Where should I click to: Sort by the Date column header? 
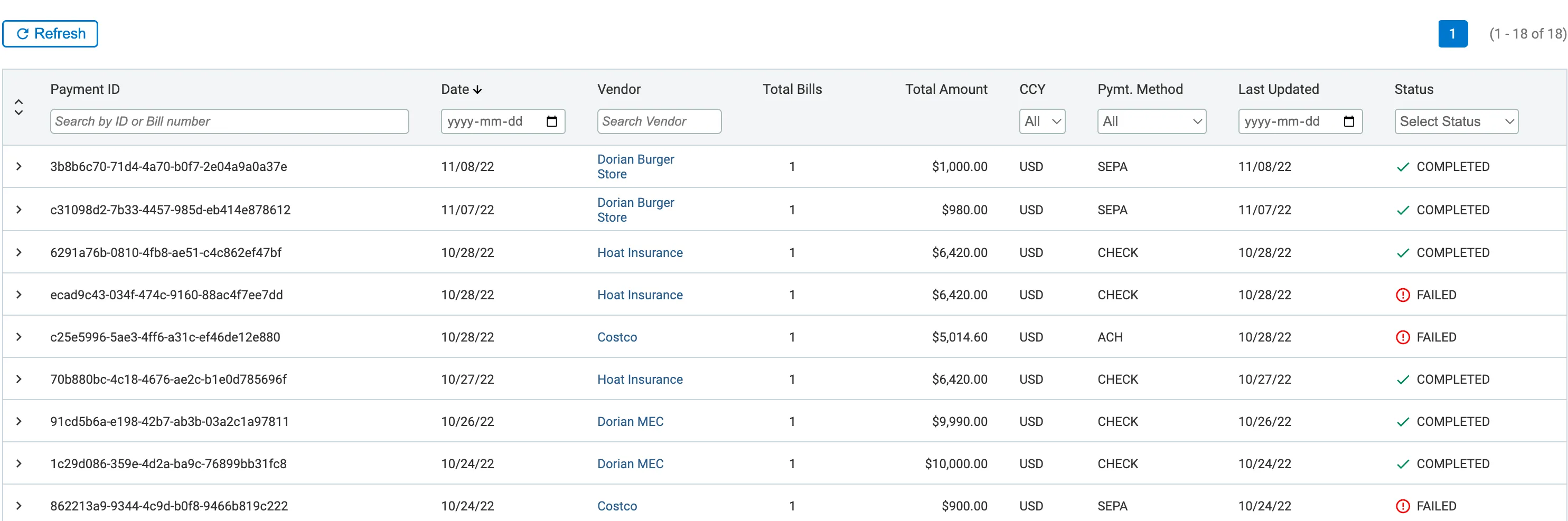coord(462,89)
